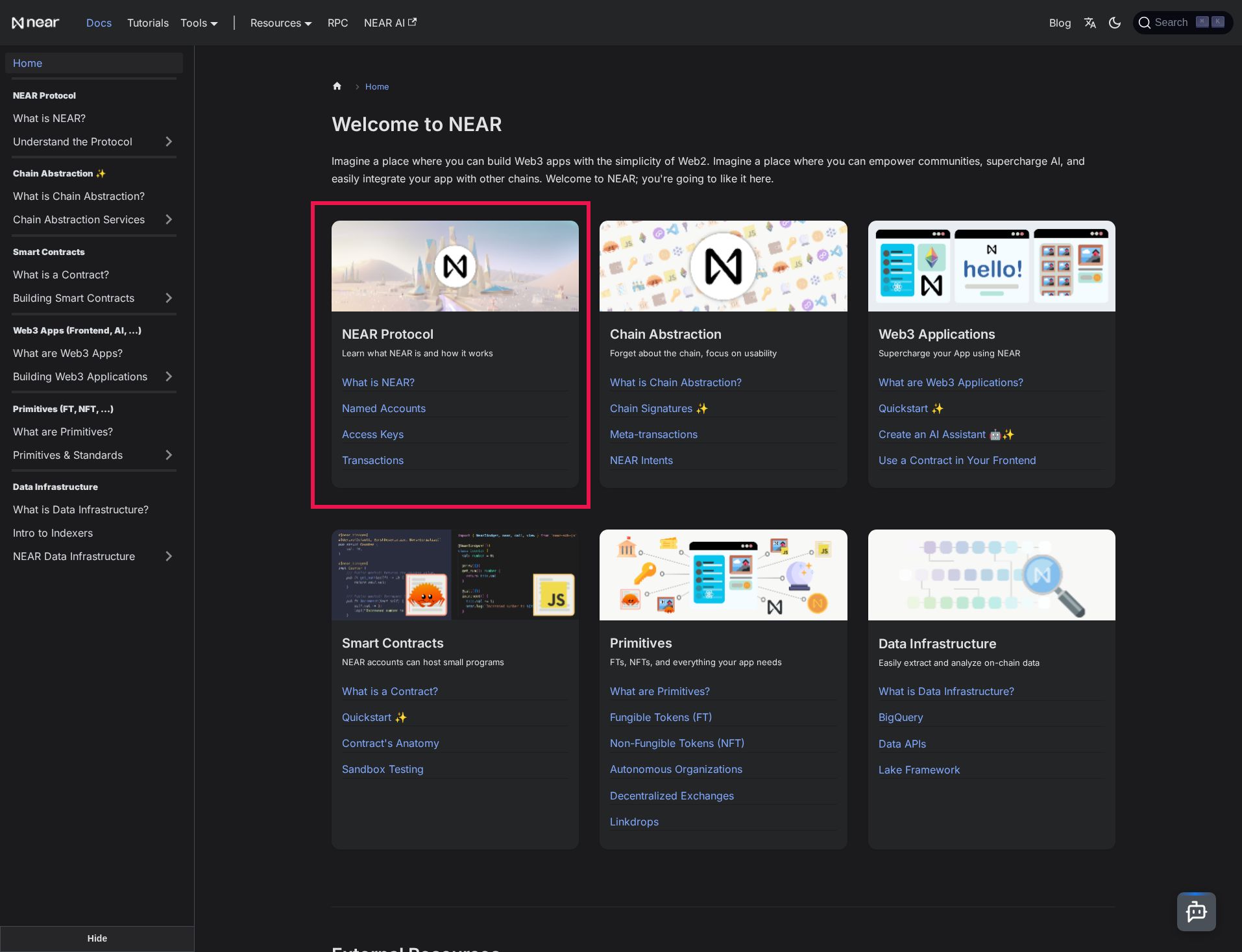Expand NEAR Data Infrastructure section
The height and width of the screenshot is (952, 1242).
(169, 556)
